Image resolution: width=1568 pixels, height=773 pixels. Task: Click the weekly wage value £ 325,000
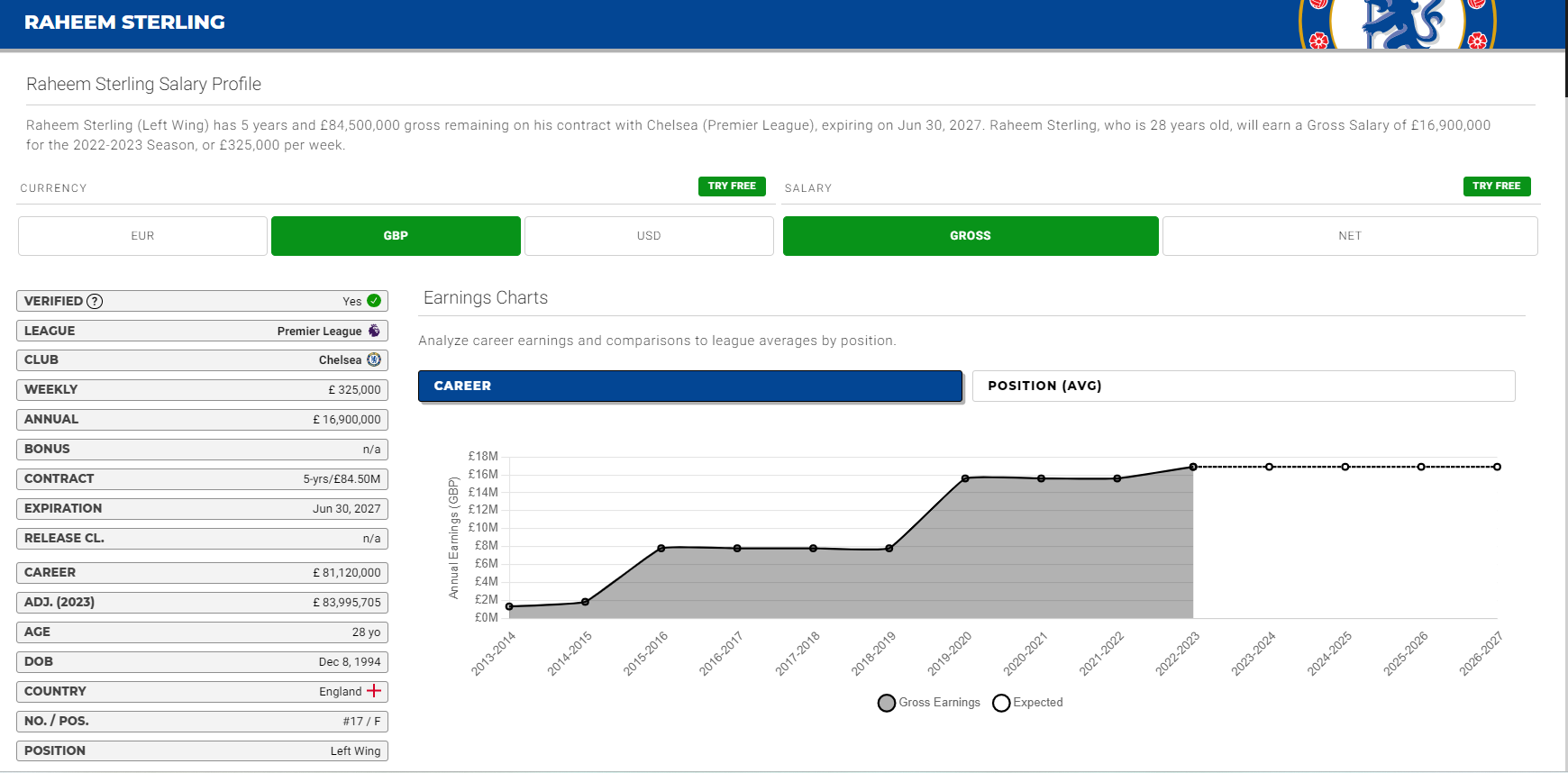click(354, 389)
